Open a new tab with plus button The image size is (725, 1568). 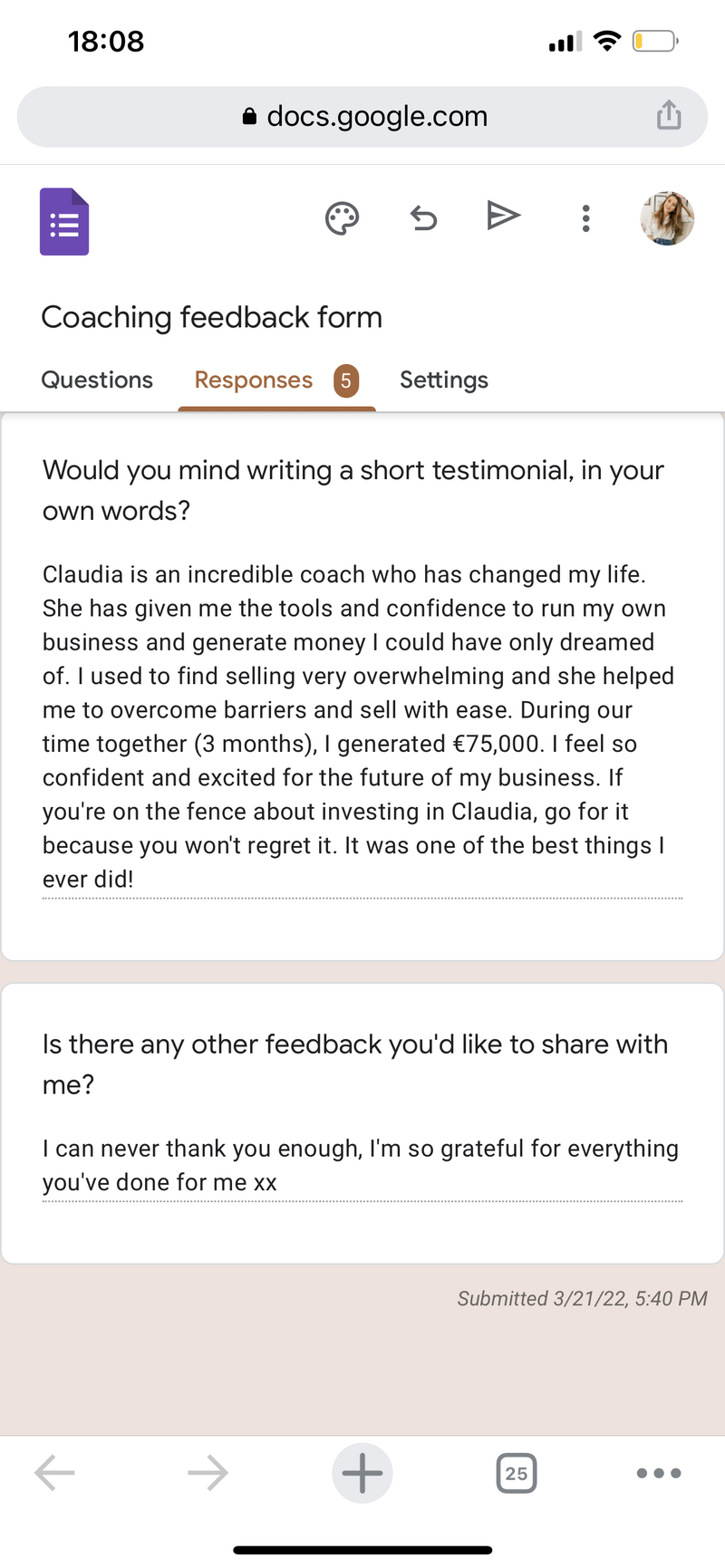coord(362,1473)
